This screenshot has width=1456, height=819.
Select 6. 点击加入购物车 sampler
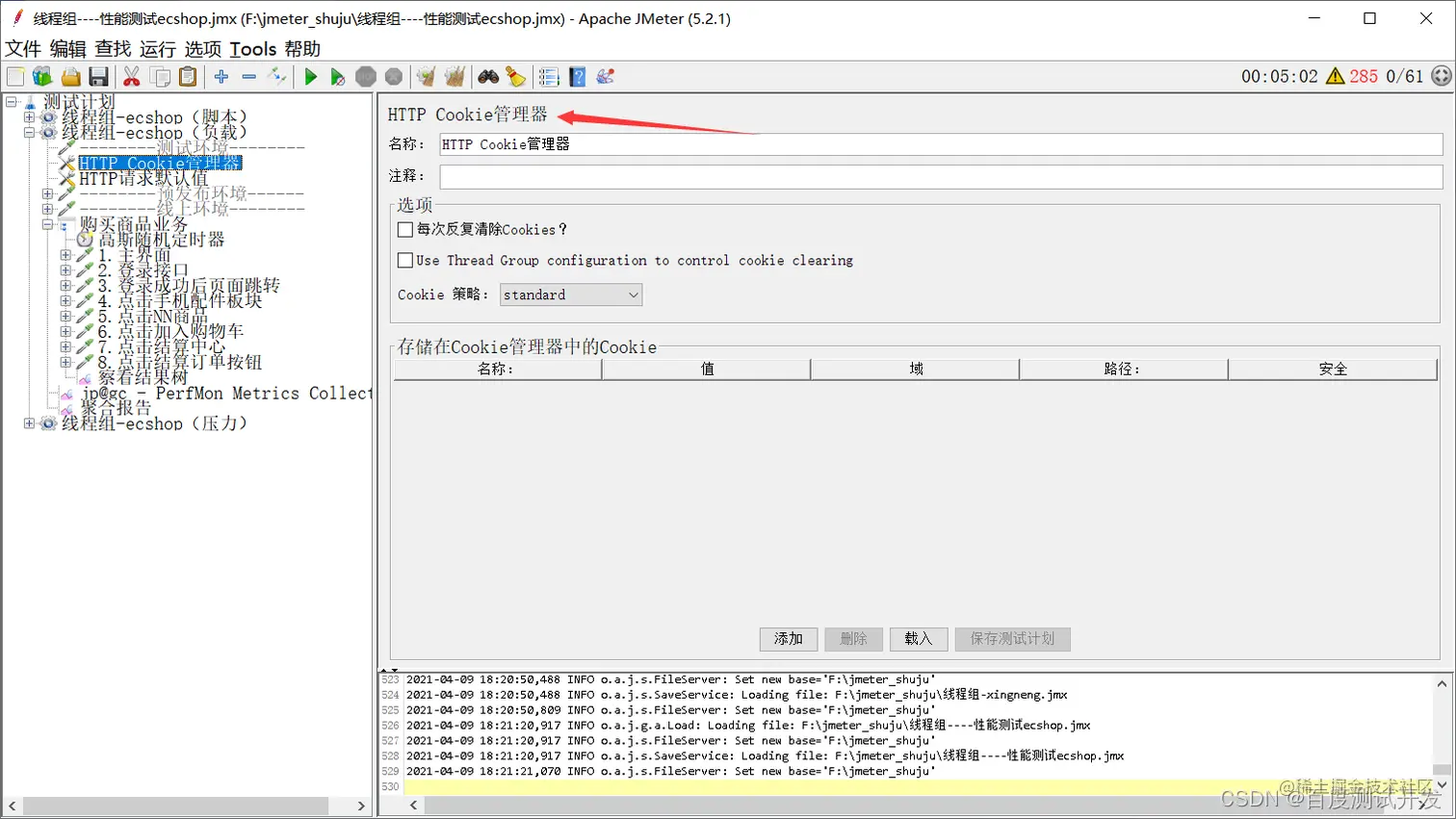point(170,331)
